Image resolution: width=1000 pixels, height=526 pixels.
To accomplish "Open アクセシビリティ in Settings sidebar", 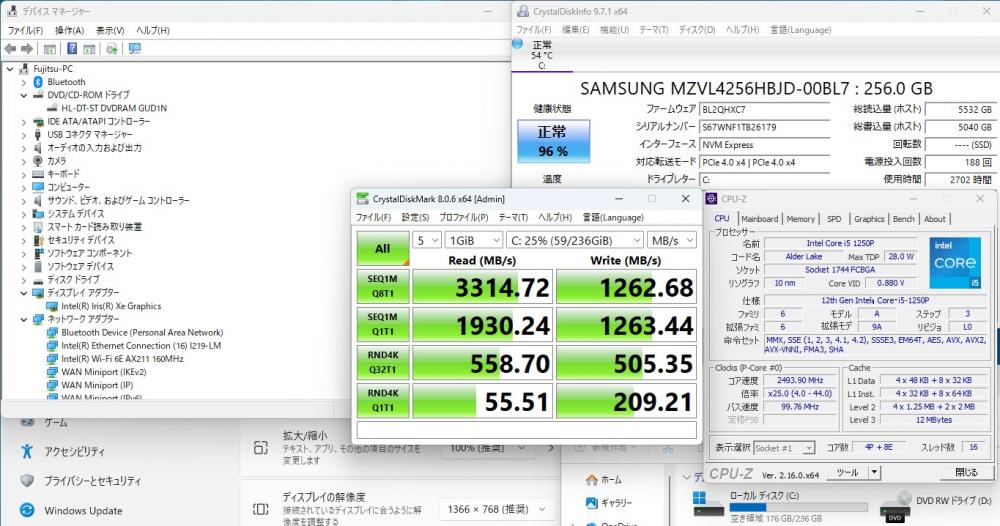I will (74, 451).
